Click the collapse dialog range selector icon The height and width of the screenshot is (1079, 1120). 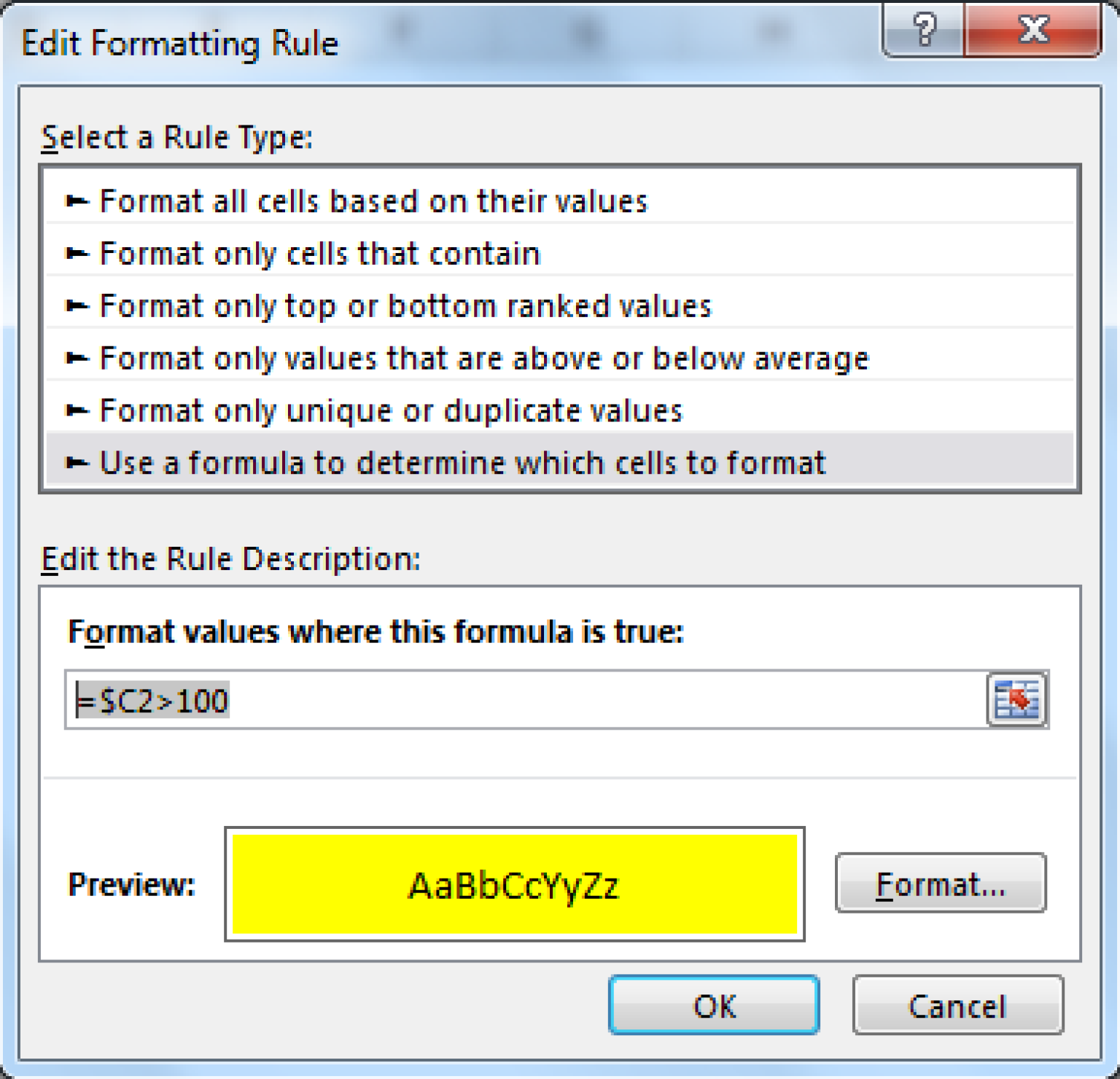pos(1017,700)
